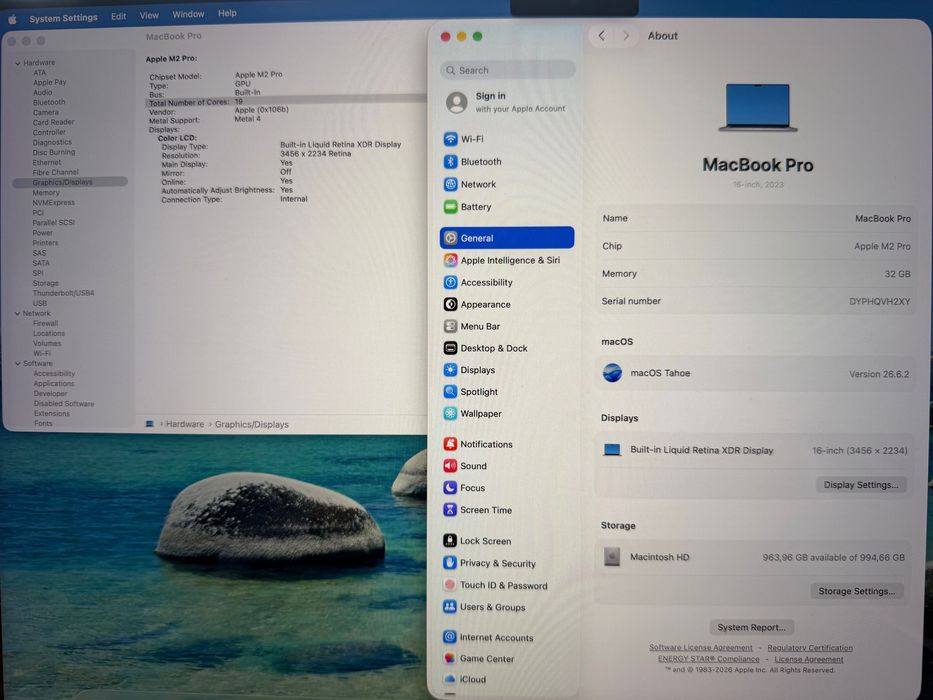The width and height of the screenshot is (933, 700).
Task: Click the serial number DYPHQVH2XY
Action: (x=879, y=301)
